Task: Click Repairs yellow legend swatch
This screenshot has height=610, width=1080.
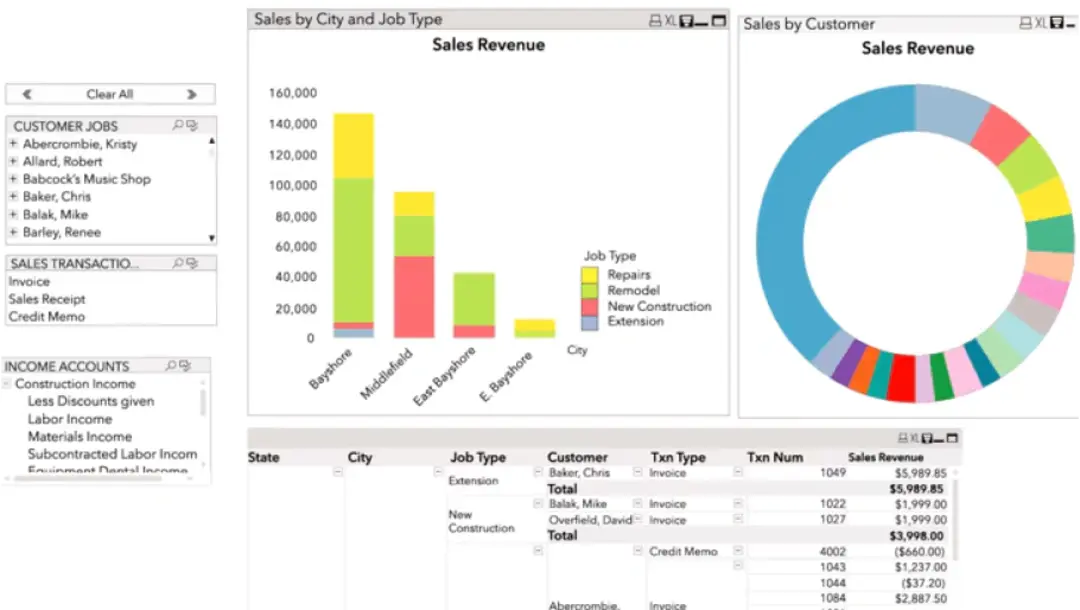Action: click(x=590, y=275)
